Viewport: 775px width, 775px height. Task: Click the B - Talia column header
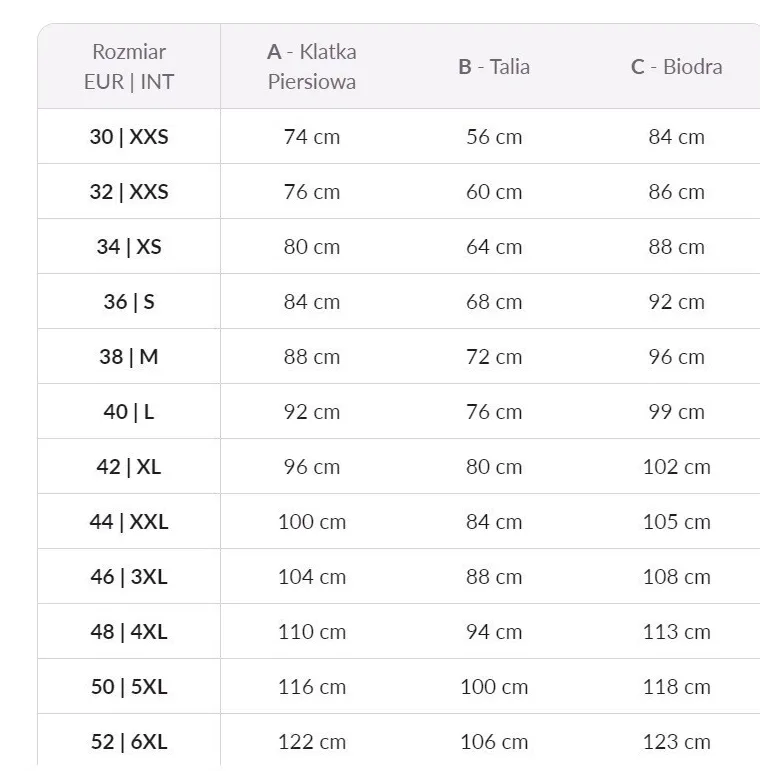(494, 67)
